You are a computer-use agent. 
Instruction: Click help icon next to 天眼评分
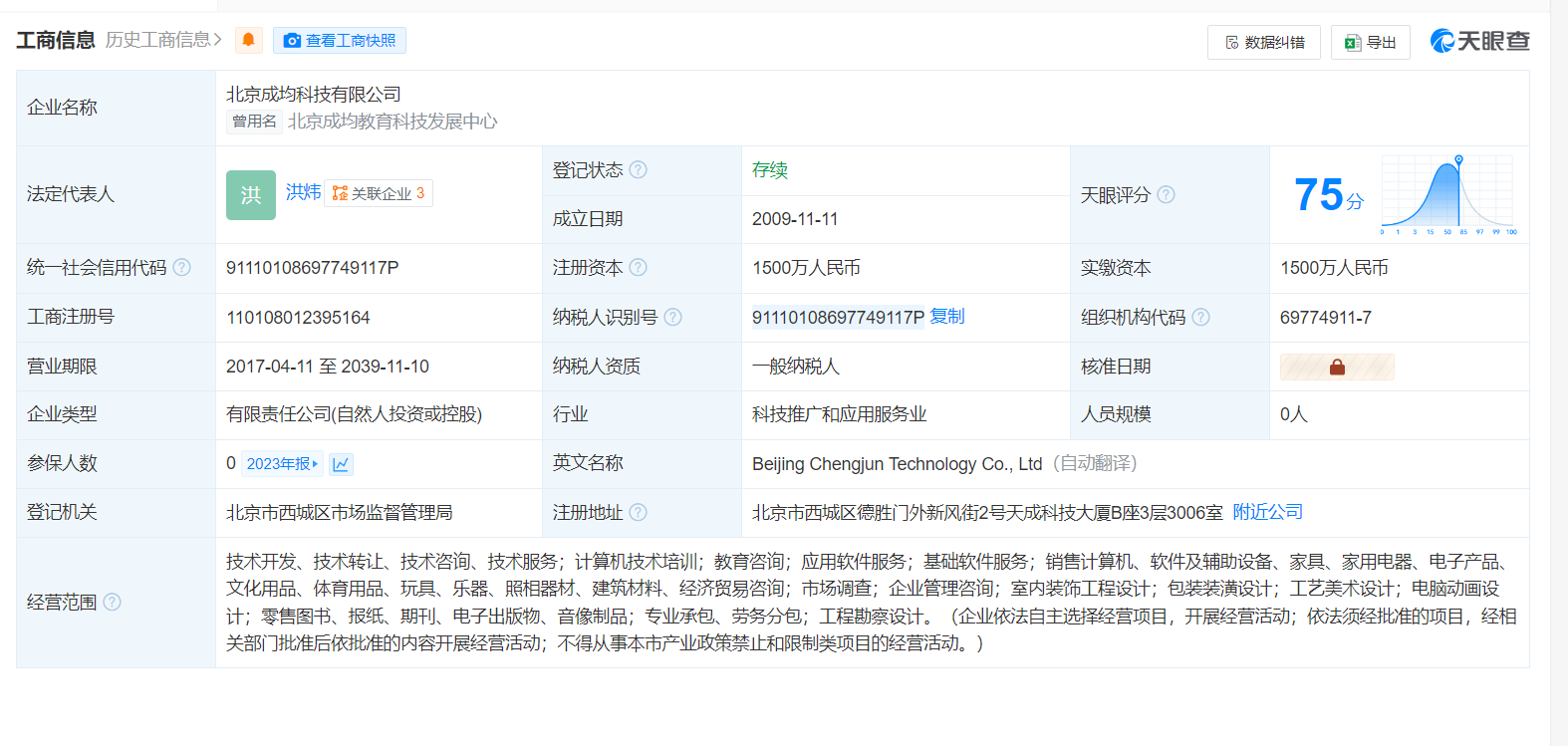click(1166, 195)
